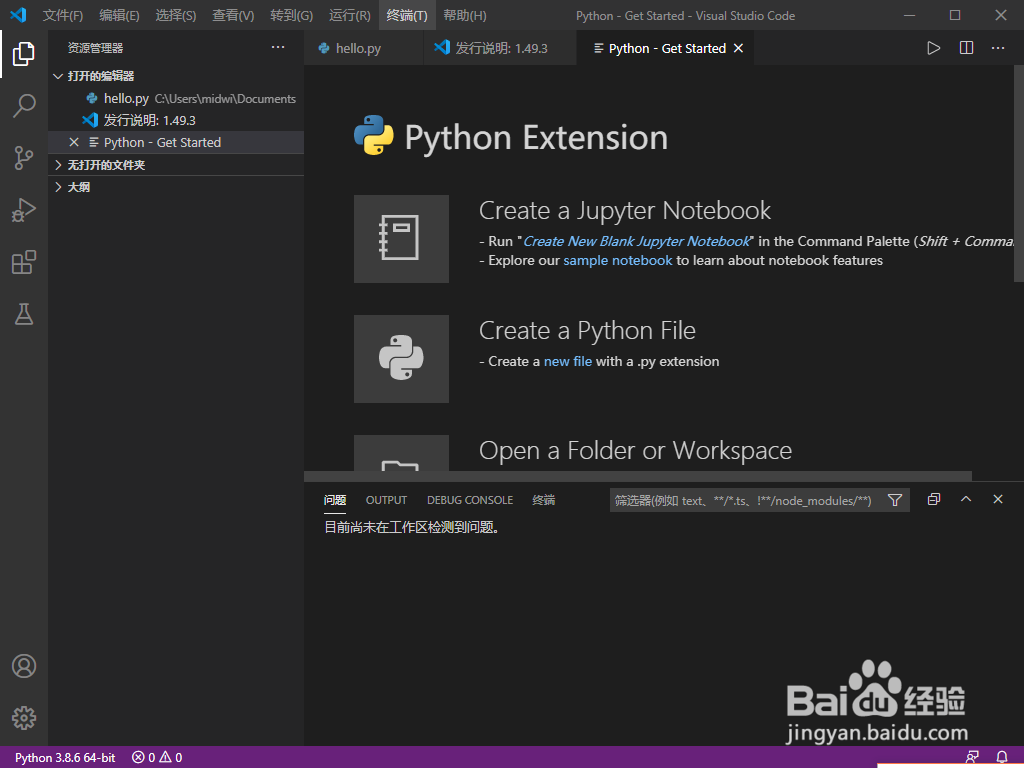This screenshot has width=1024, height=768.
Task: Click the editor vertical scrollbar
Action: pyautogui.click(x=1019, y=173)
